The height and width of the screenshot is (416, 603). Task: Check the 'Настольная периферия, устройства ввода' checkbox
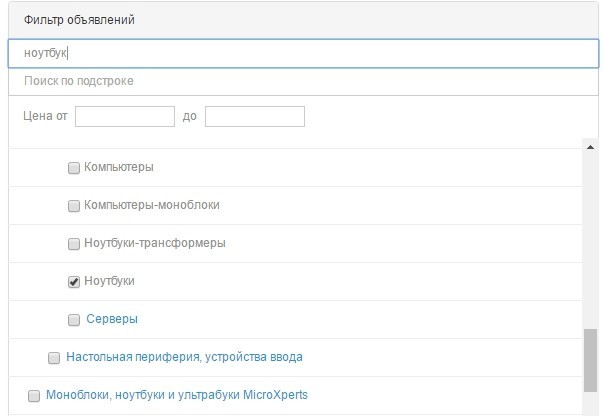click(54, 358)
